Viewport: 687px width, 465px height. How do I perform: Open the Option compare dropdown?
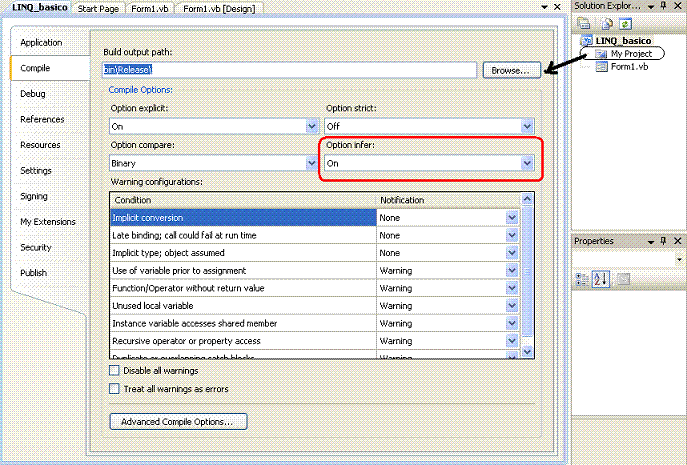pyautogui.click(x=312, y=163)
